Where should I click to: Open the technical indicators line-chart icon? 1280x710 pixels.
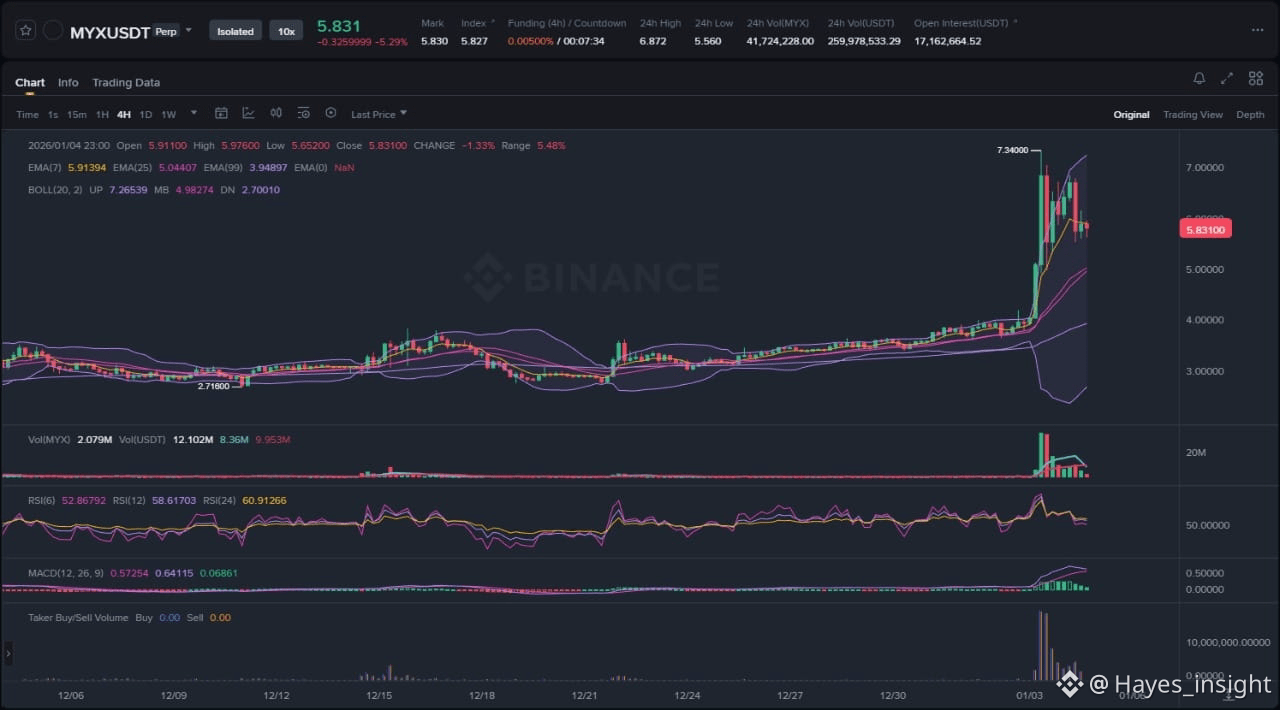pyautogui.click(x=248, y=113)
